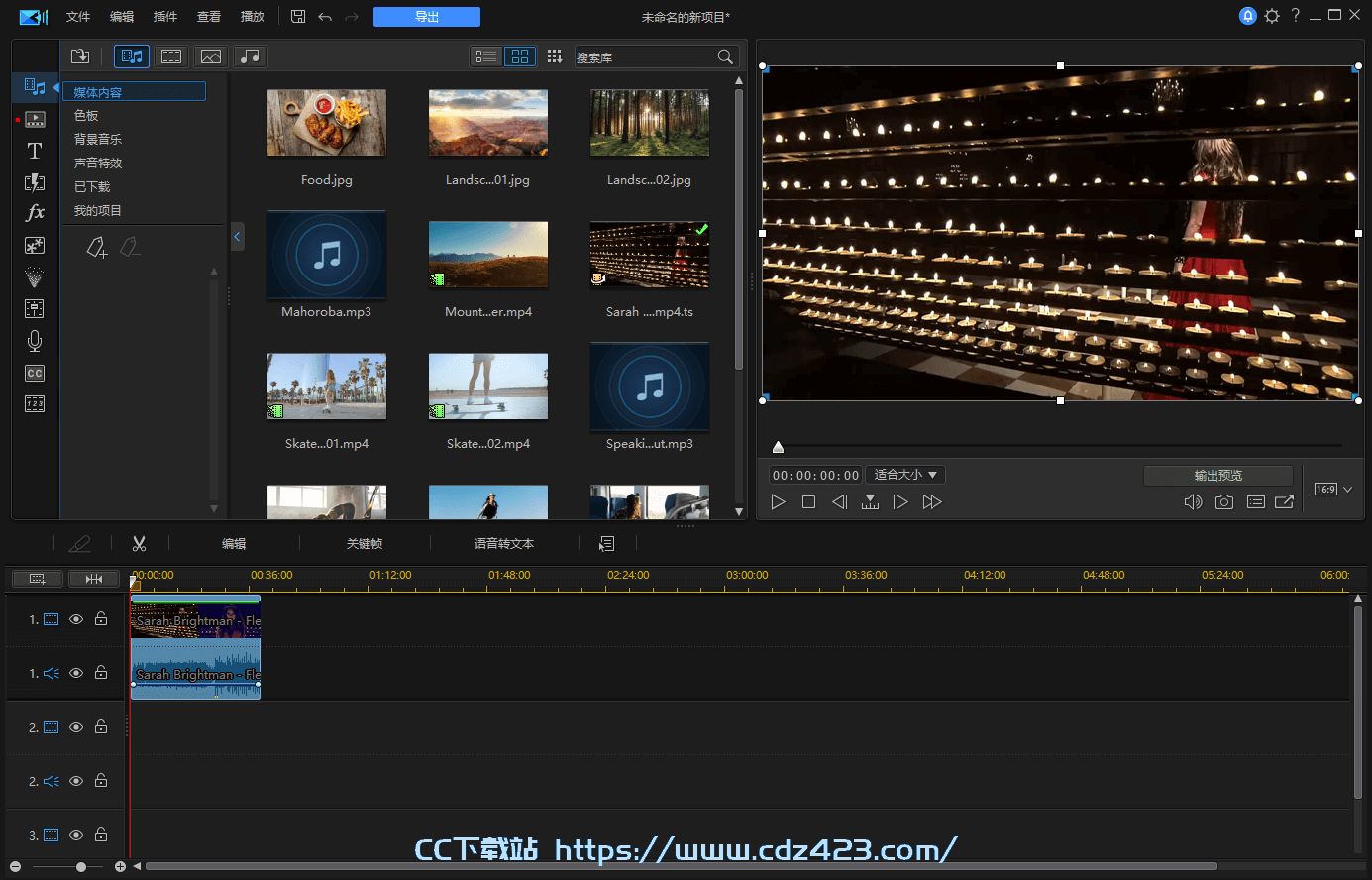This screenshot has width=1372, height=880.
Task: Click Speech to Text (语音转文本) button
Action: 504,543
